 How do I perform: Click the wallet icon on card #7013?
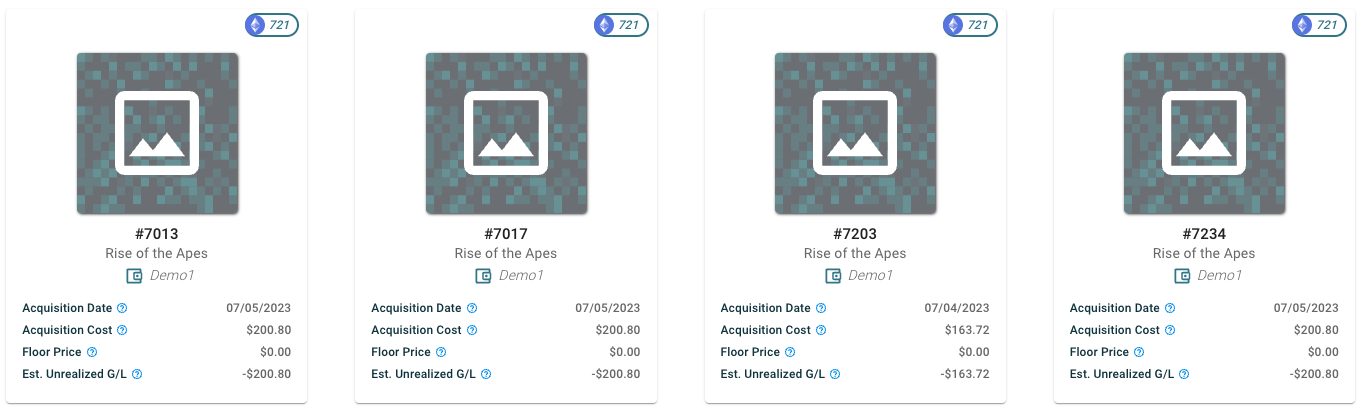pyautogui.click(x=134, y=276)
